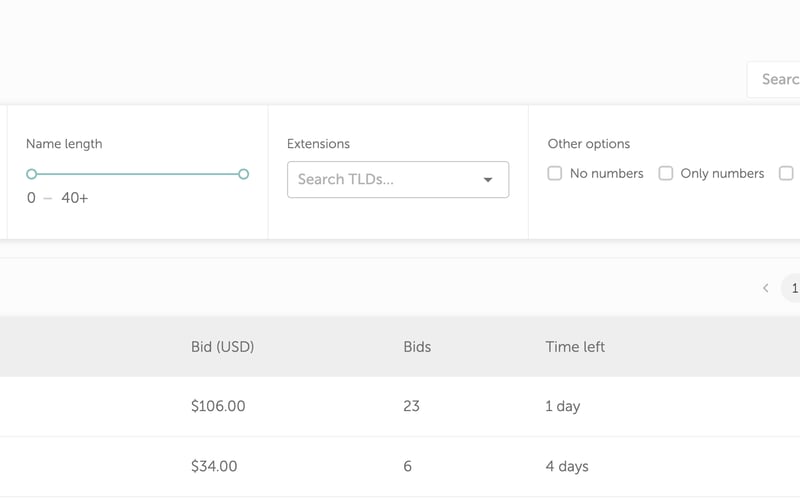Click the bids count 23
Screen dimensions: 800x500
pos(411,406)
